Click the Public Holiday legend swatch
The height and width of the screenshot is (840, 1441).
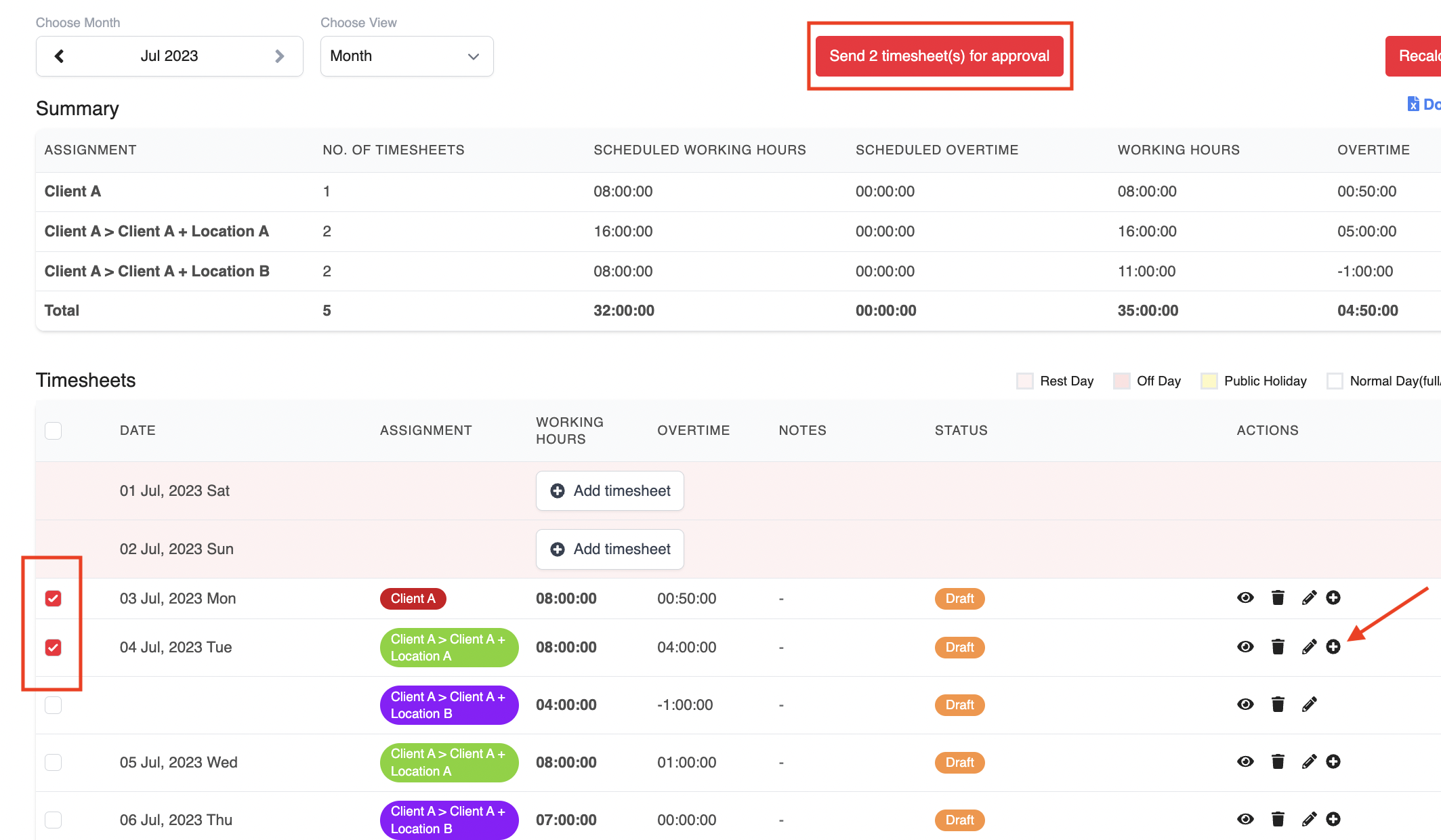tap(1209, 381)
